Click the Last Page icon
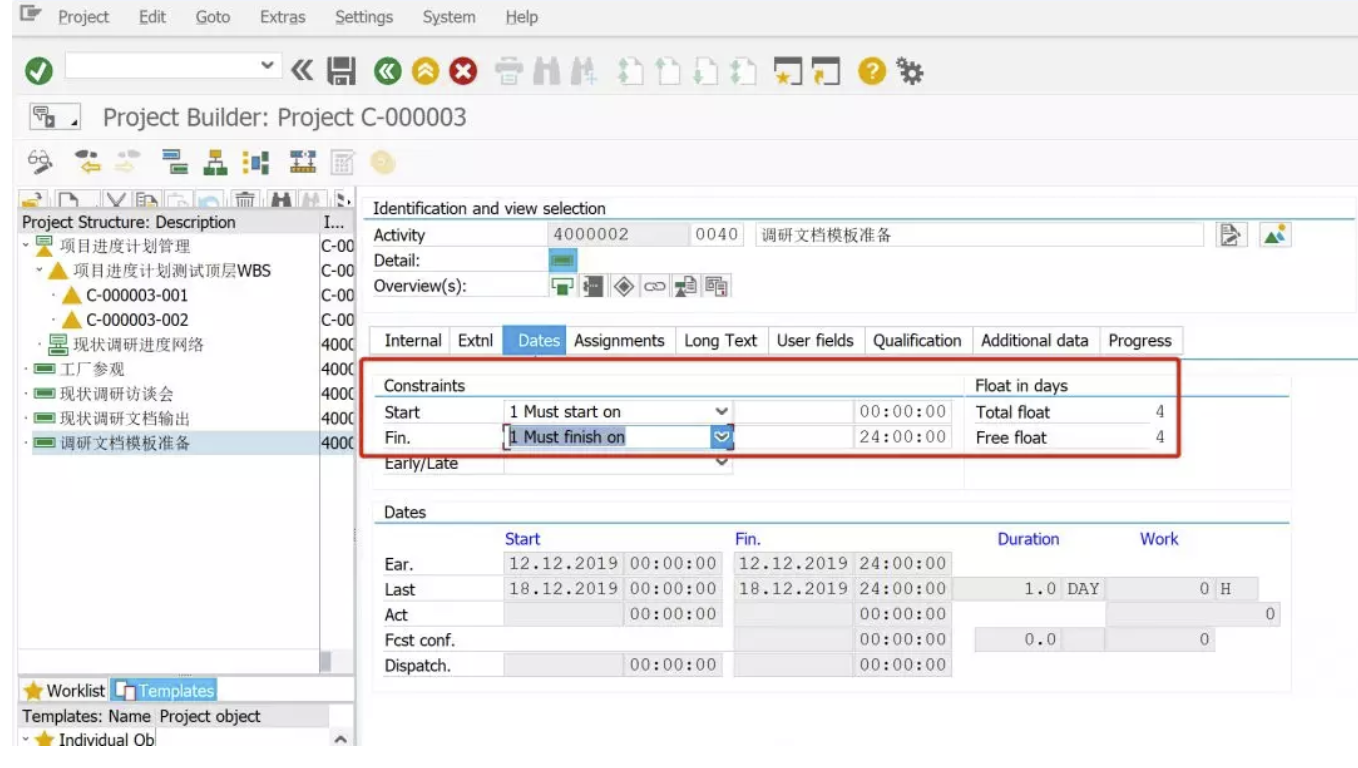The height and width of the screenshot is (768, 1358). pos(741,71)
